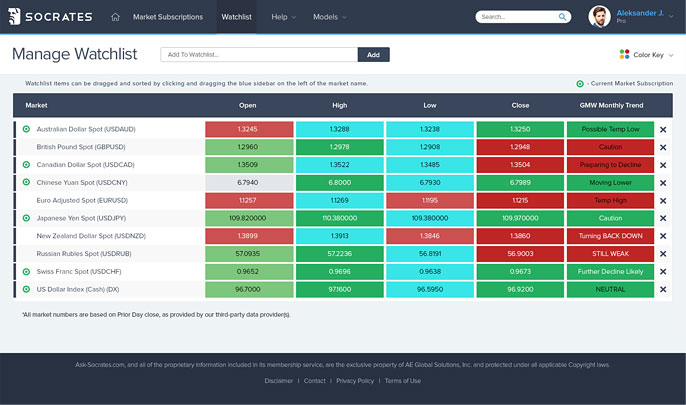
Task: Select Euro Adjusted Spot (EURUSD) name
Action: [x=82, y=200]
